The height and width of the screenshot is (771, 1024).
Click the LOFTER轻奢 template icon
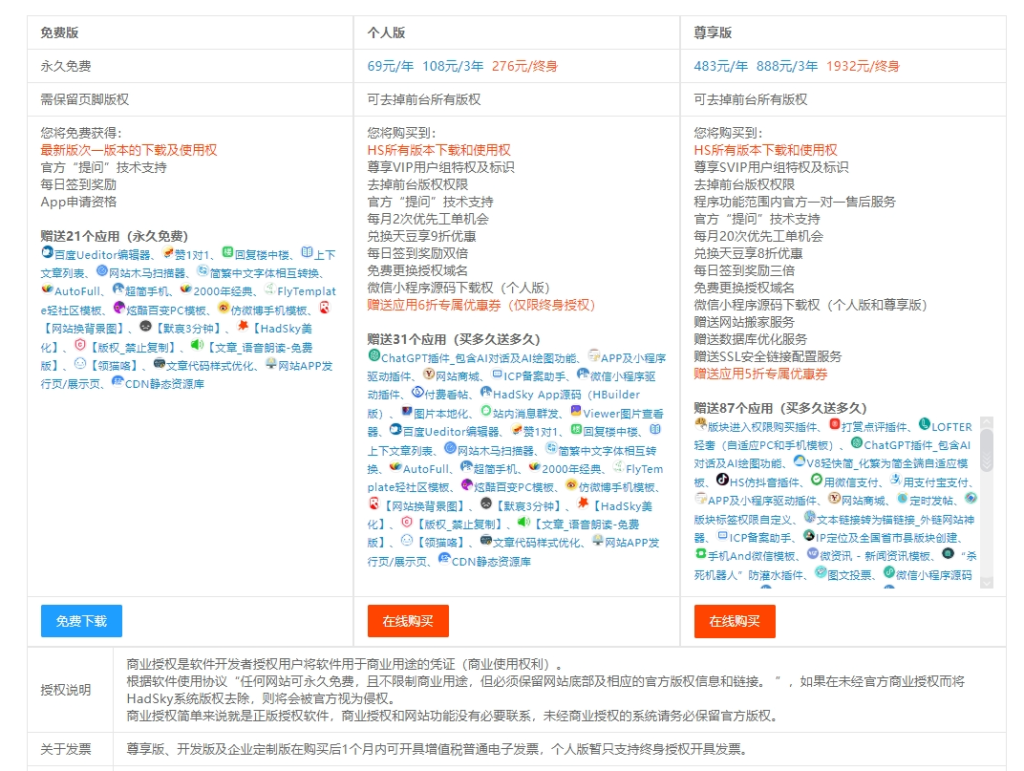(925, 424)
